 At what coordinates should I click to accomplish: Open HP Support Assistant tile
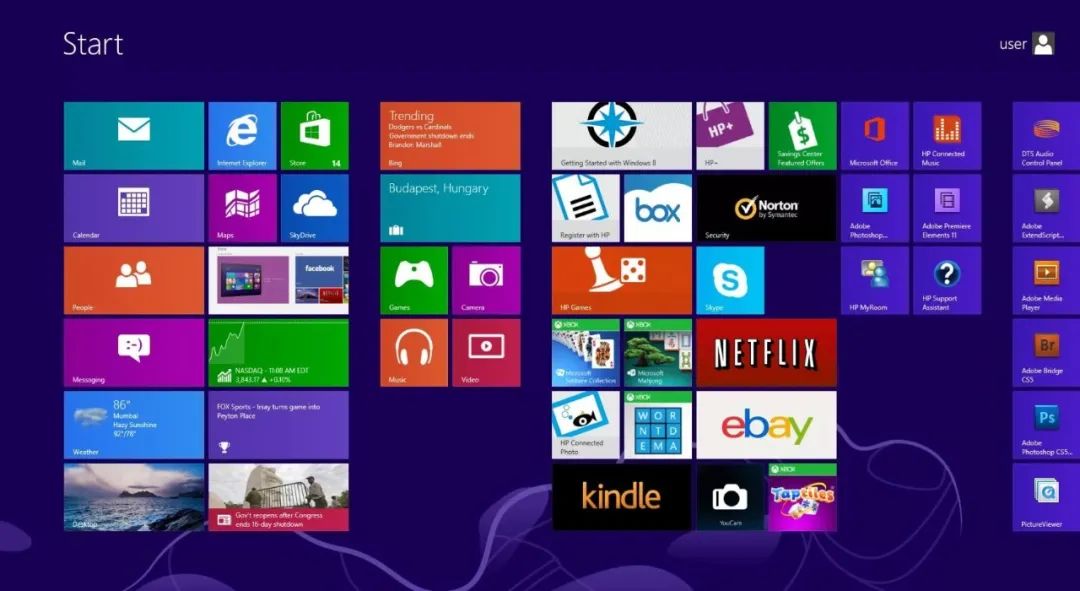point(947,280)
